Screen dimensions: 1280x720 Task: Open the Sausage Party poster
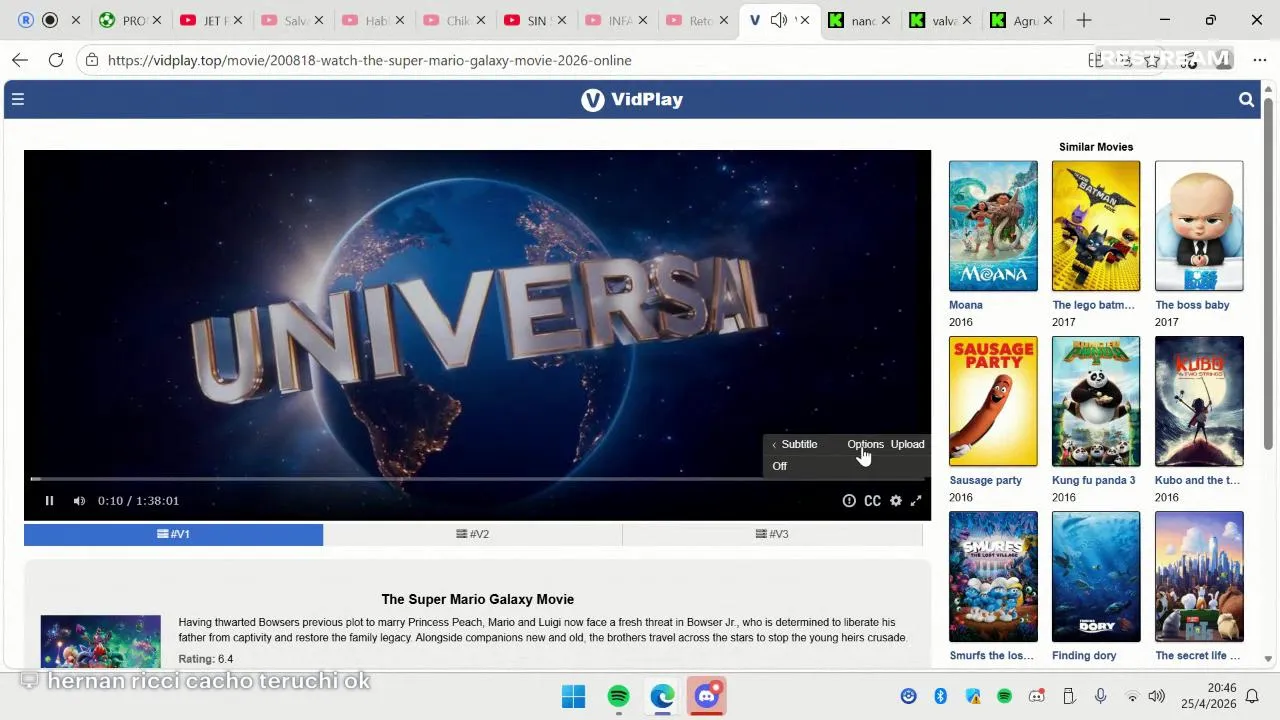pos(993,401)
